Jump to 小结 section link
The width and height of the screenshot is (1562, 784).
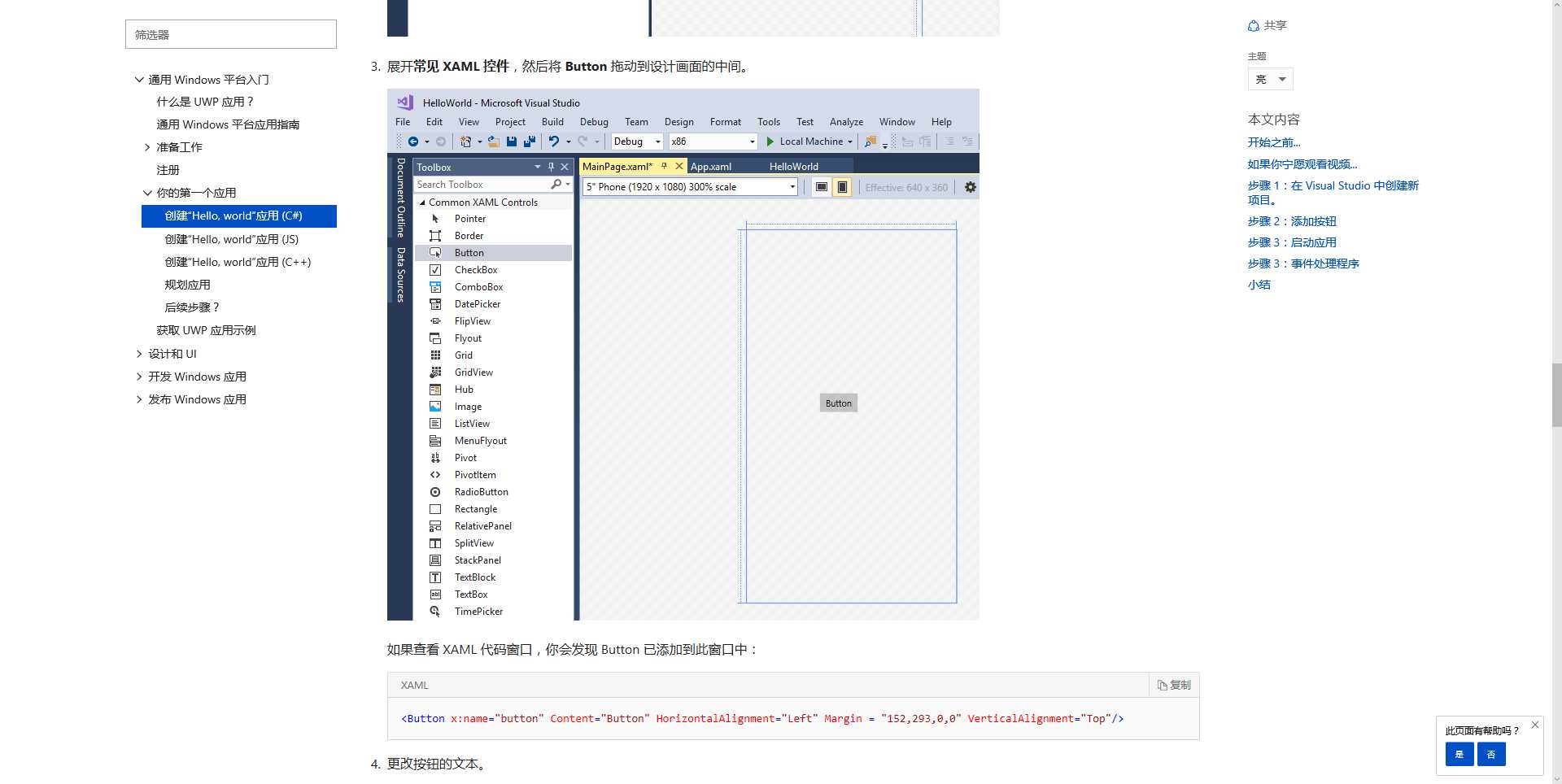point(1259,285)
